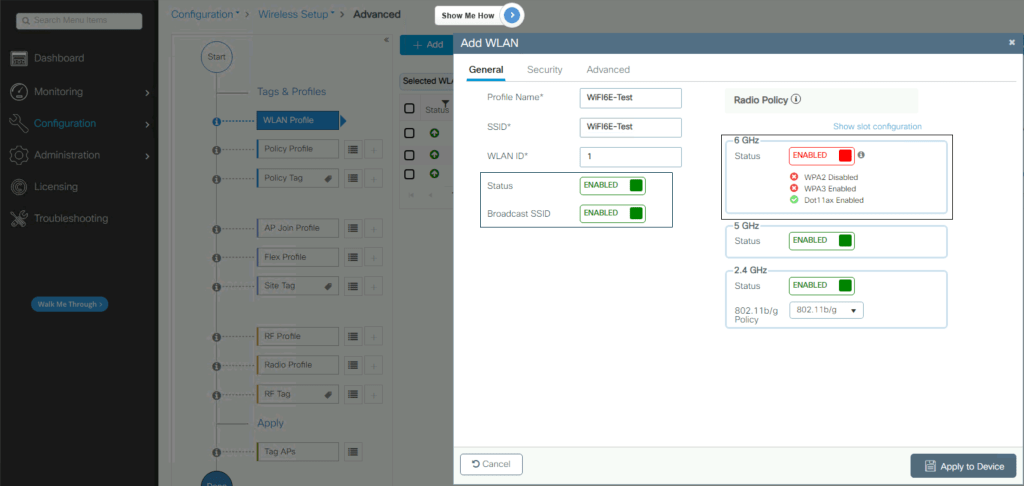
Task: Open the 802.11b/g Policy dropdown
Action: (826, 310)
